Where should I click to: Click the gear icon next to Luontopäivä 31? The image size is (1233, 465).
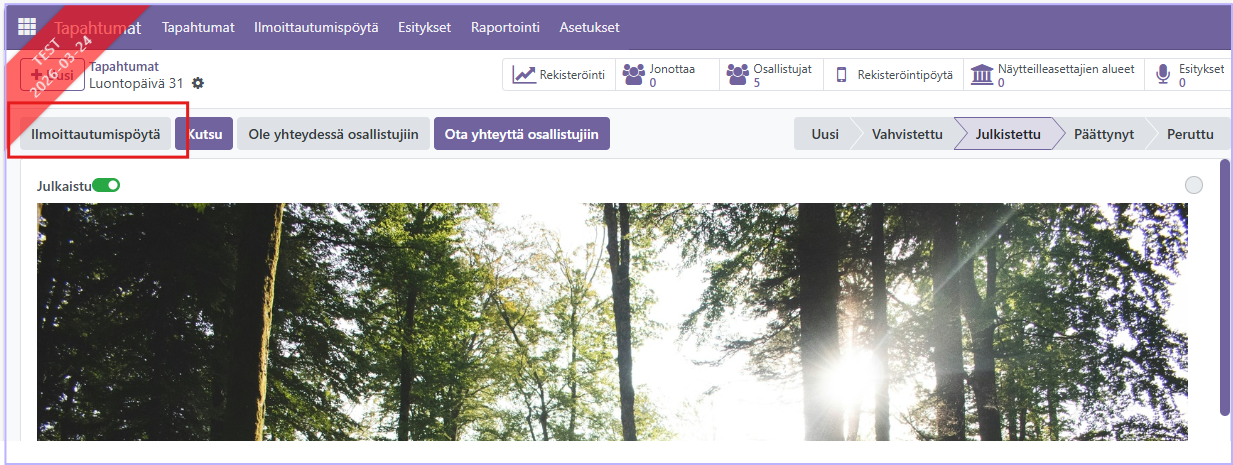pyautogui.click(x=198, y=83)
